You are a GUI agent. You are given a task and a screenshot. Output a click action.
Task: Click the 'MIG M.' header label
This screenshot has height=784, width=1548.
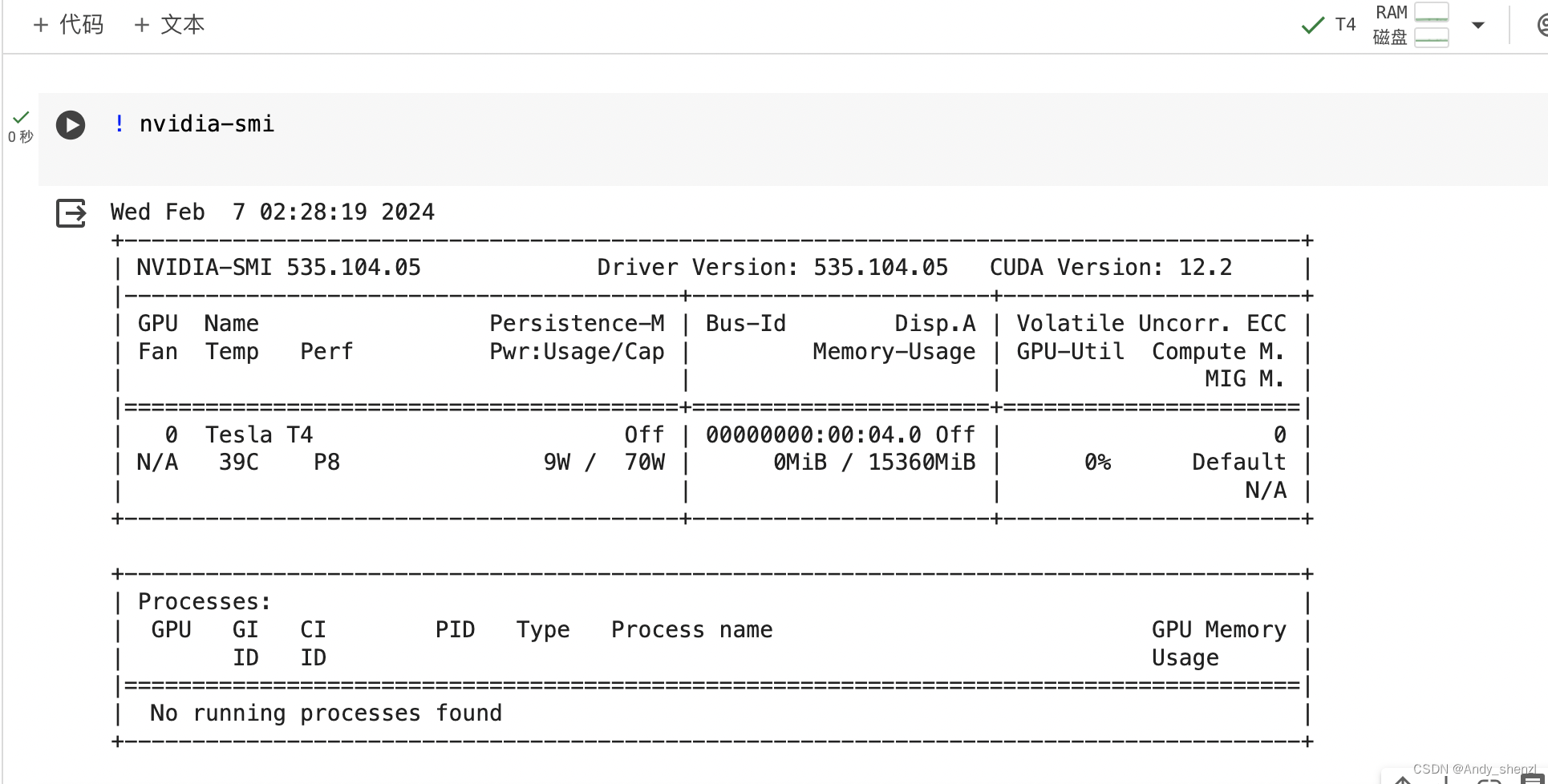point(1245,378)
